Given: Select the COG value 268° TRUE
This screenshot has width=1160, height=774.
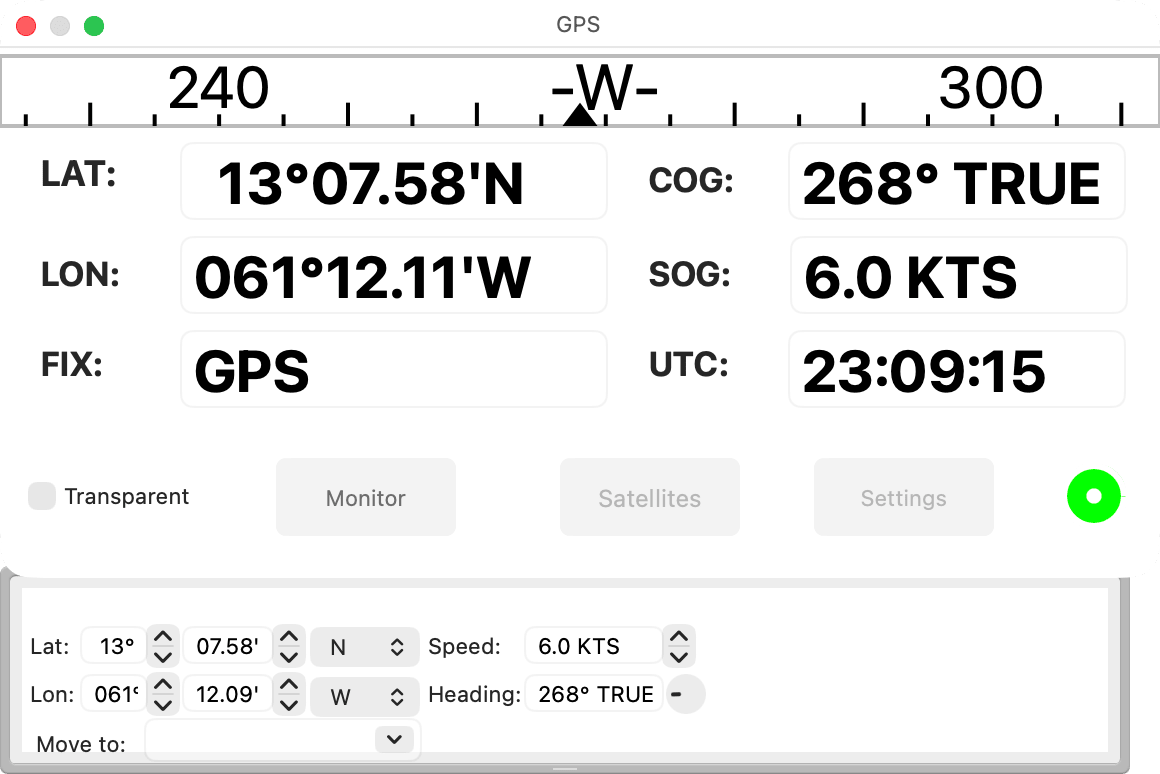Looking at the screenshot, I should click(x=957, y=182).
